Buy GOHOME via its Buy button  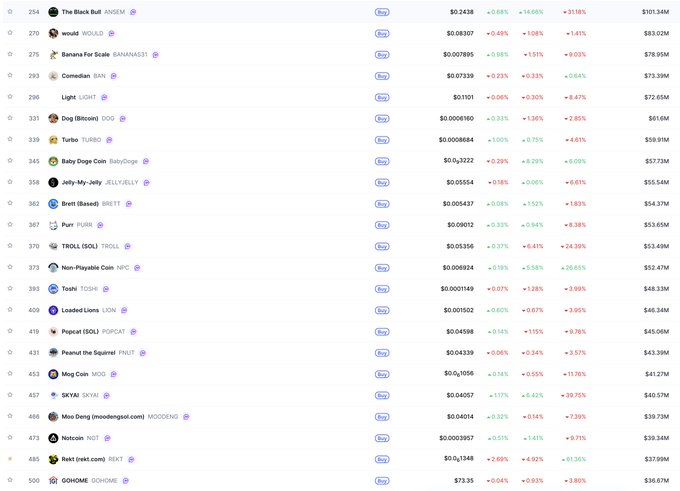[x=382, y=481]
